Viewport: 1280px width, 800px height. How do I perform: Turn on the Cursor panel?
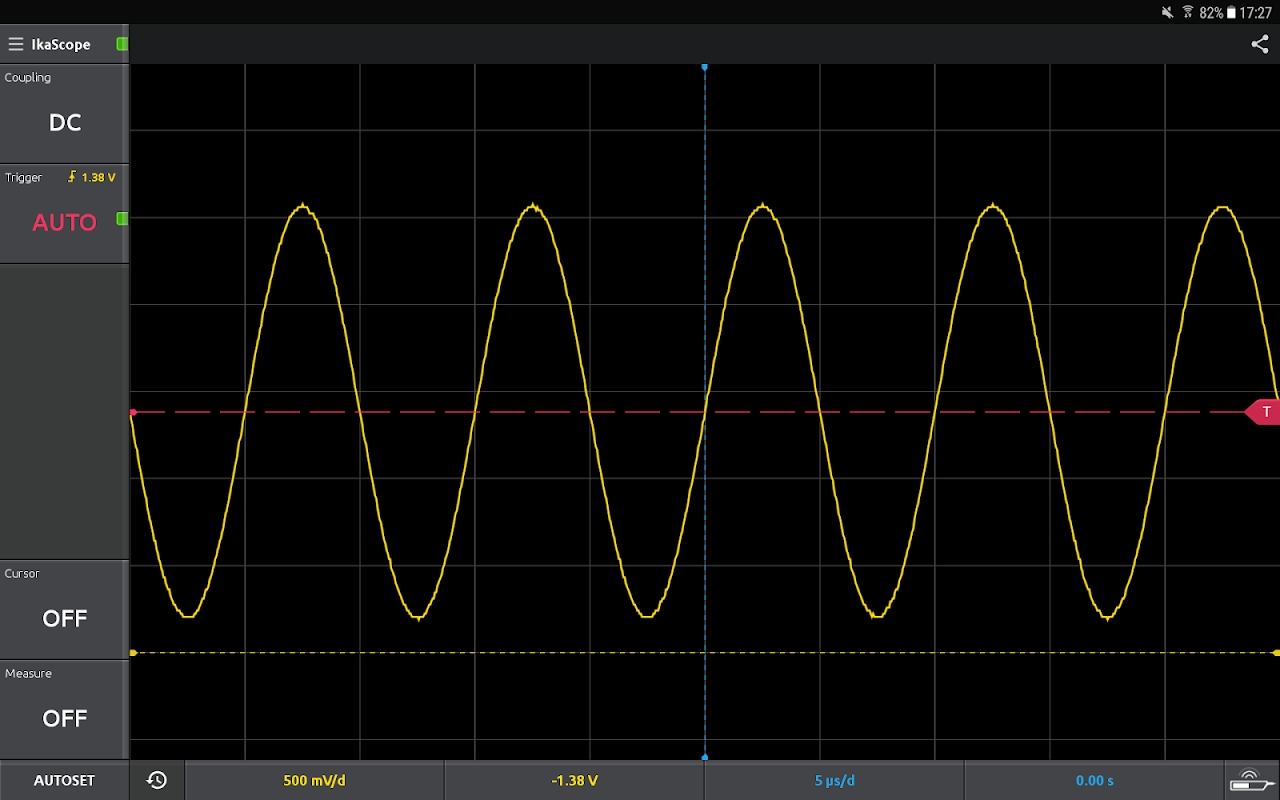(x=65, y=609)
